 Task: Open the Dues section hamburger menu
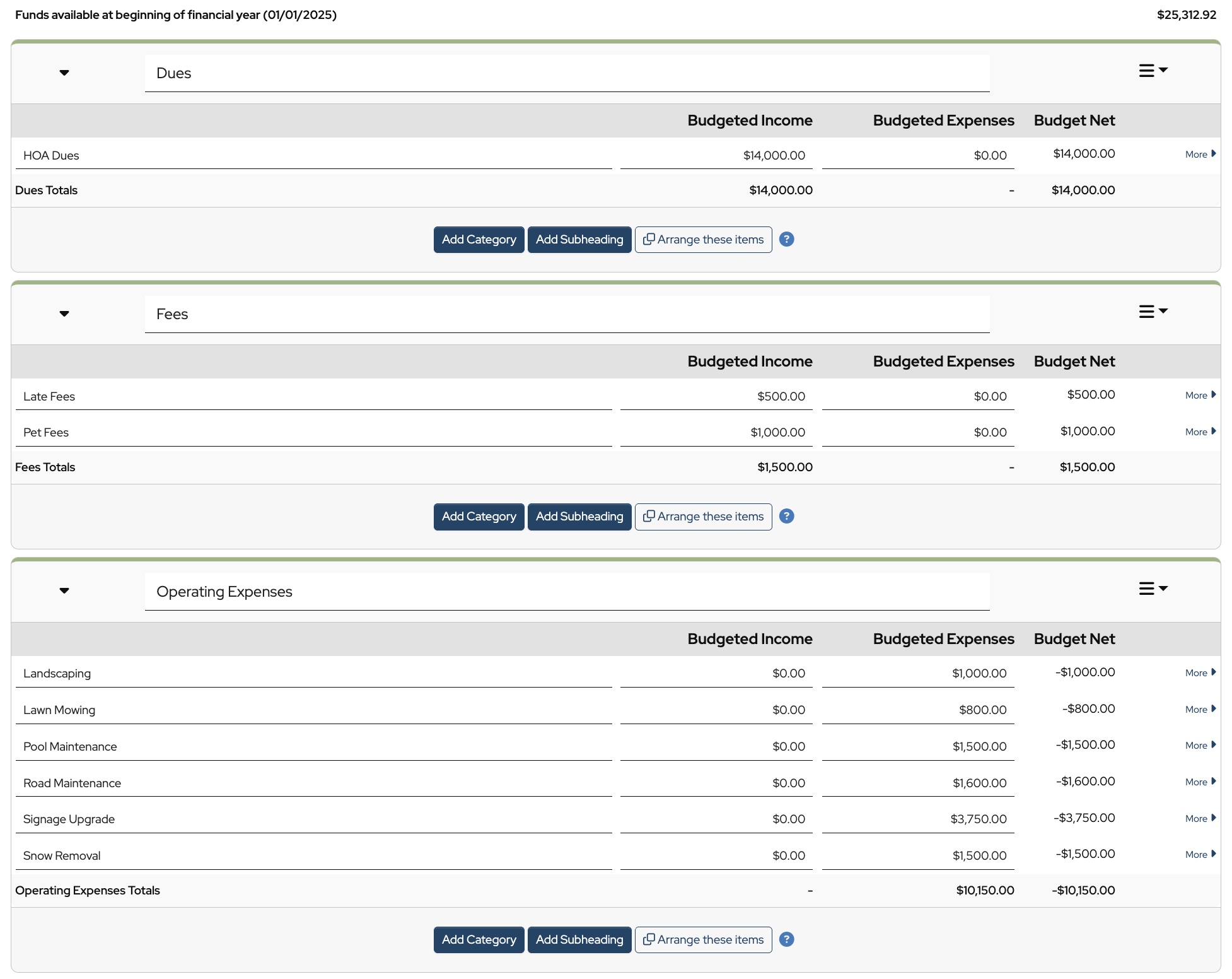coord(1153,71)
